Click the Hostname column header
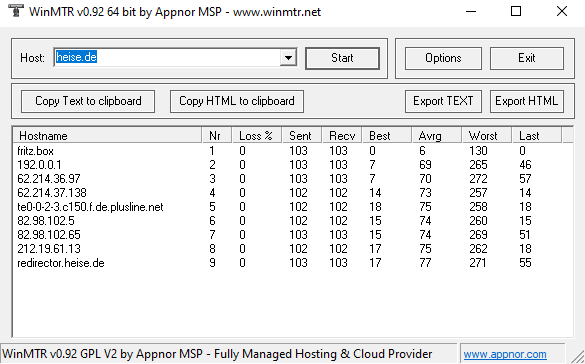 [x=108, y=136]
